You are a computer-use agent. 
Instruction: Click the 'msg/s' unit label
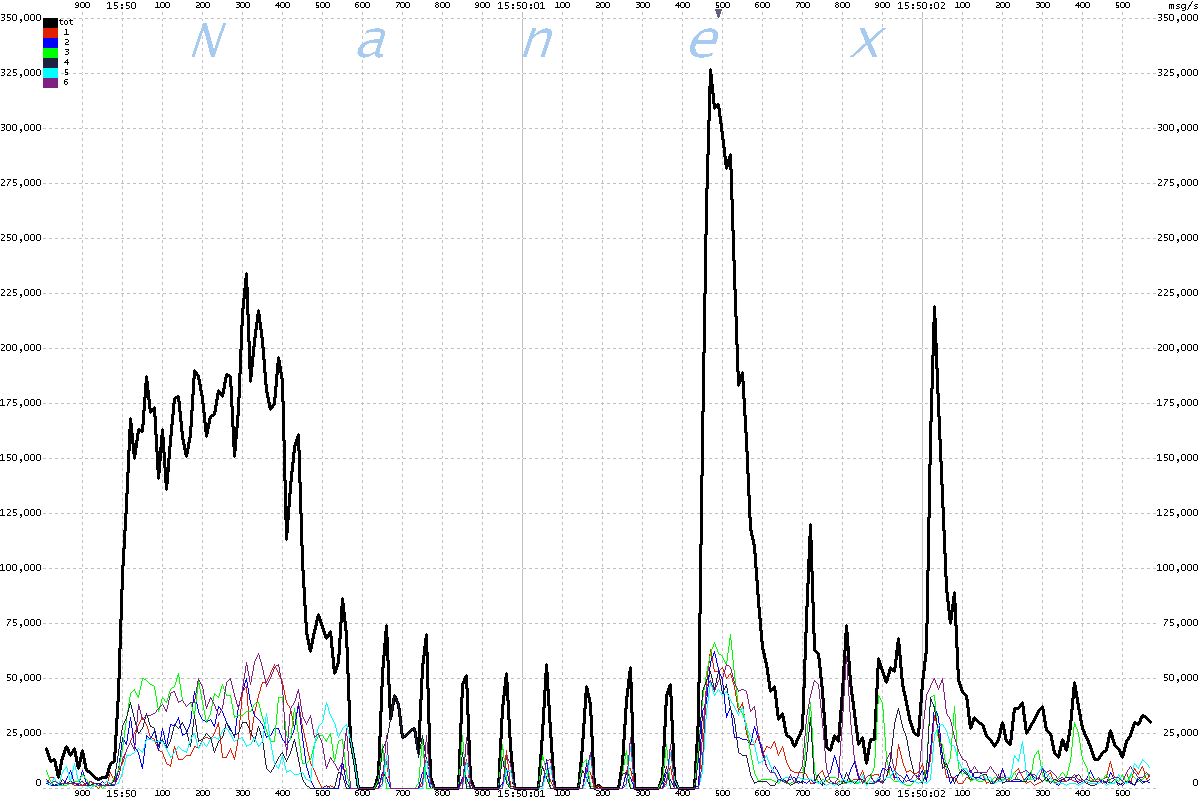tap(1180, 5)
